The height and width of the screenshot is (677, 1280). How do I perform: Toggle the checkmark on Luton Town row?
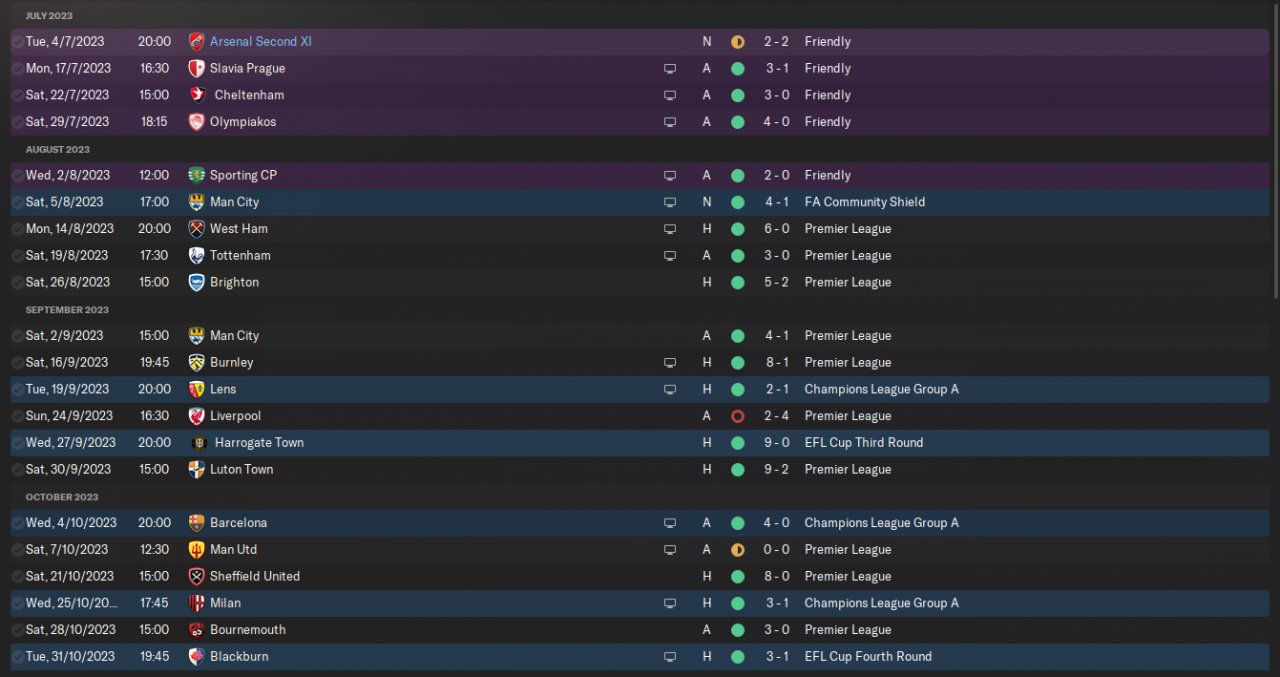(x=17, y=470)
